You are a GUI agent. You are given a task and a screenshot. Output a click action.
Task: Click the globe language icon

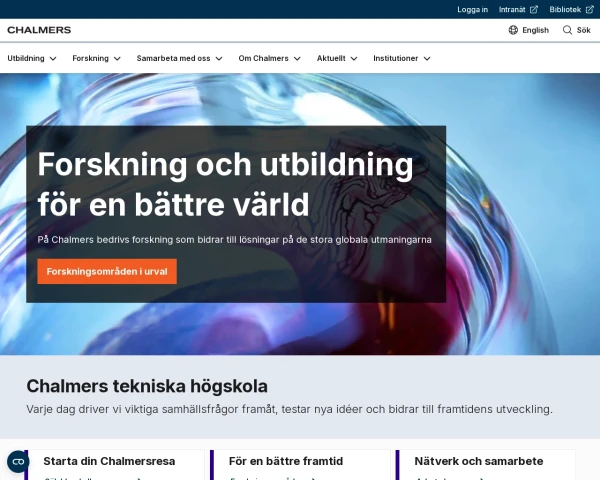513,30
